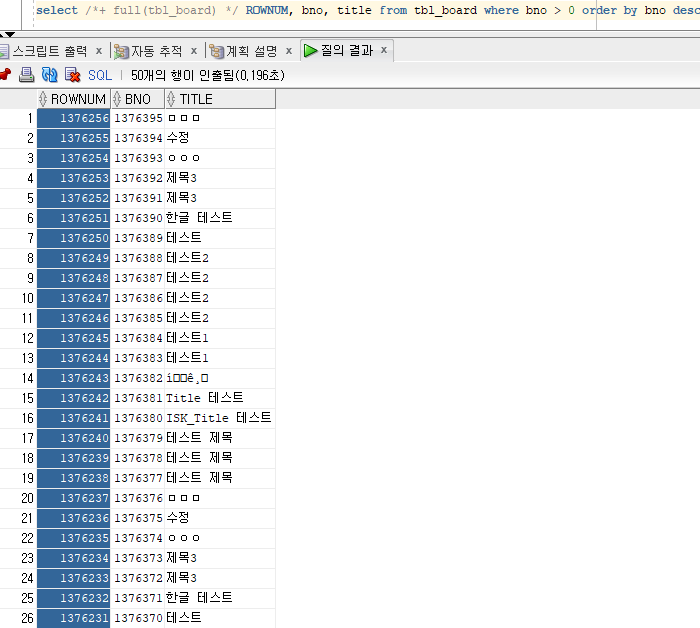The width and height of the screenshot is (700, 628).
Task: Click the panel collapse arrows above the tabs
Action: tap(8, 34)
